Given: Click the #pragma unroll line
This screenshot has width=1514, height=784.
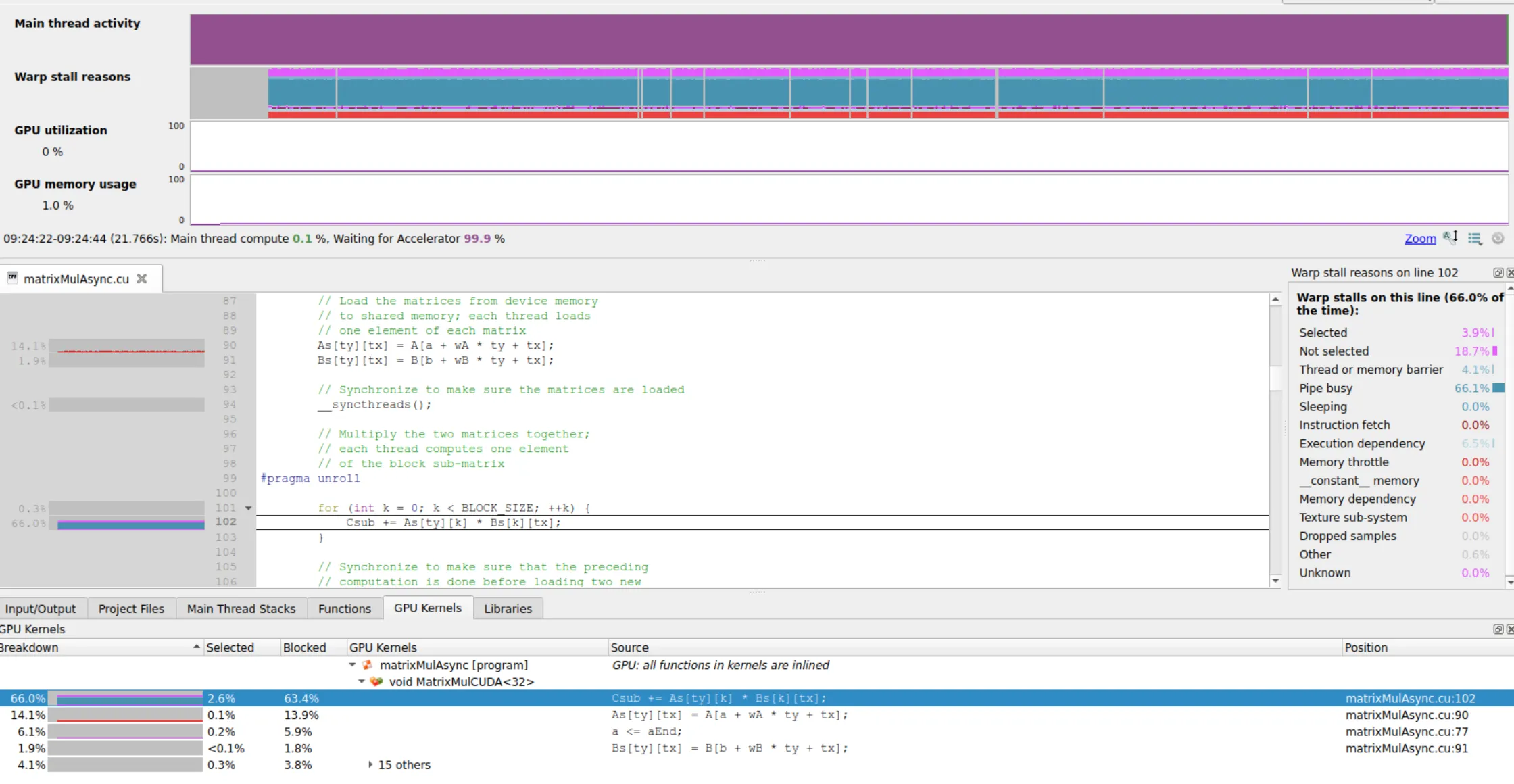Looking at the screenshot, I should pyautogui.click(x=310, y=479).
